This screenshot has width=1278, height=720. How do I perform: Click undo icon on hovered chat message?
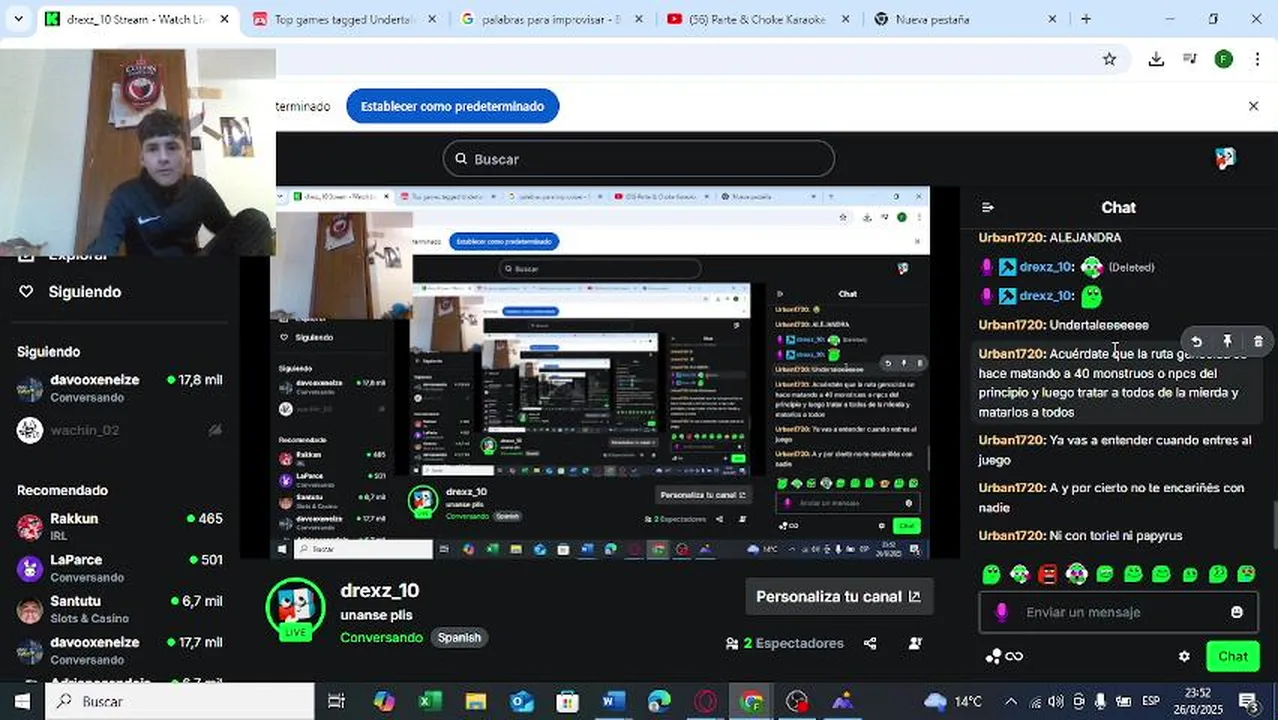[1196, 342]
